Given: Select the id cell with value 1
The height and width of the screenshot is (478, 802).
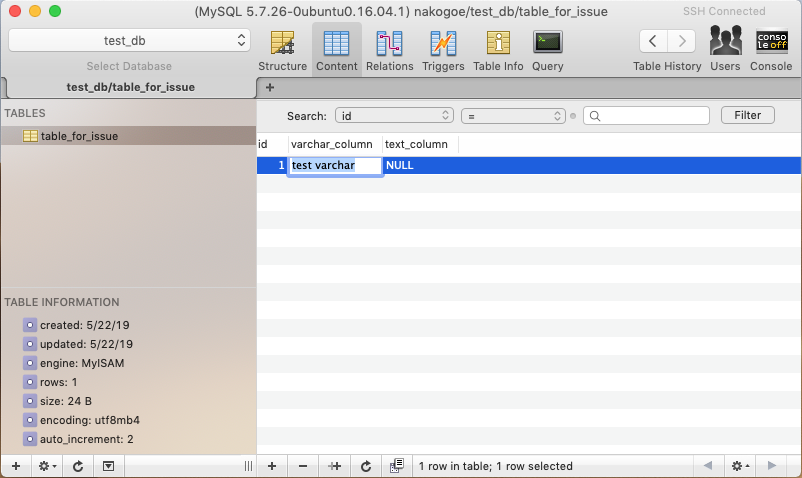Looking at the screenshot, I should [x=272, y=165].
